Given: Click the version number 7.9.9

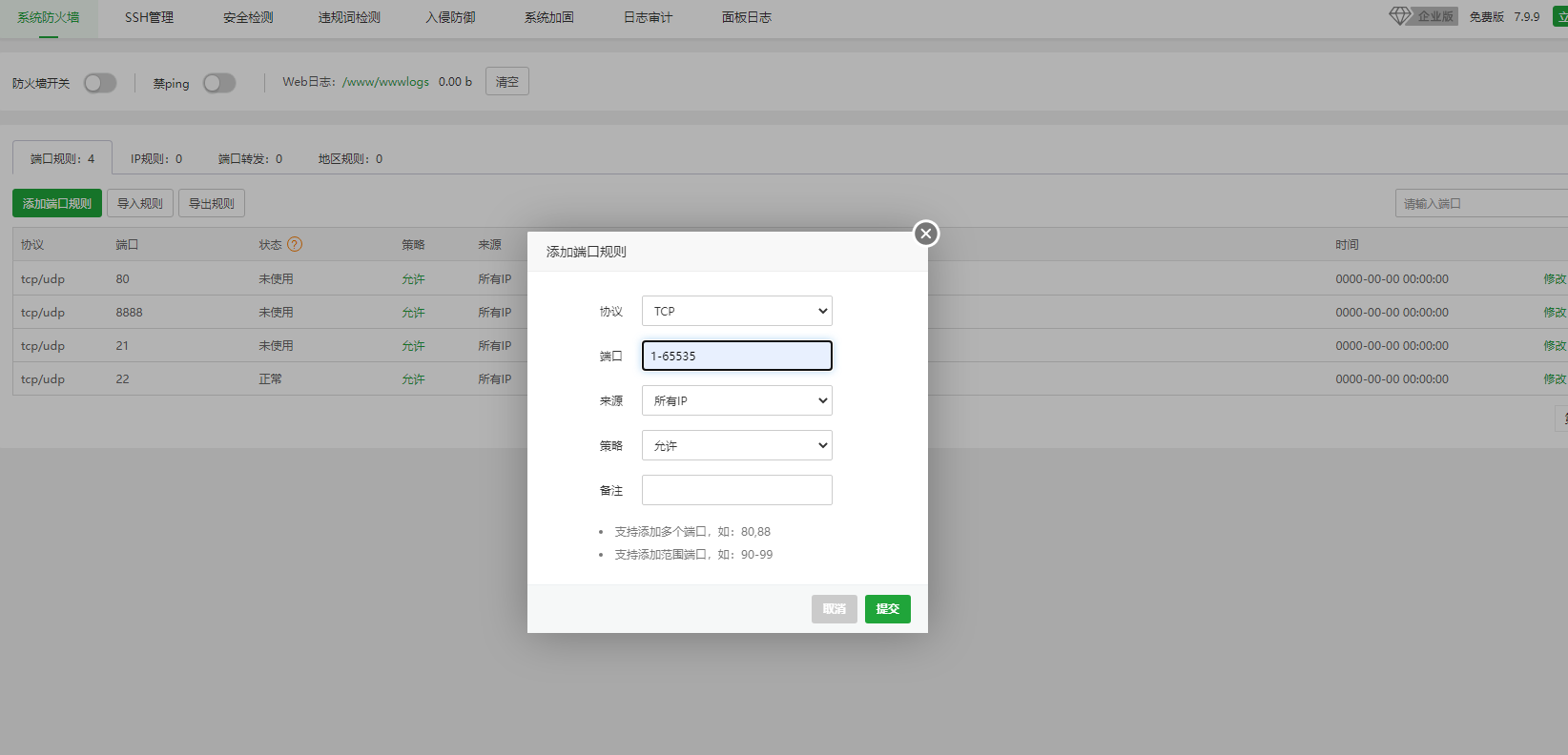Looking at the screenshot, I should click(1527, 16).
